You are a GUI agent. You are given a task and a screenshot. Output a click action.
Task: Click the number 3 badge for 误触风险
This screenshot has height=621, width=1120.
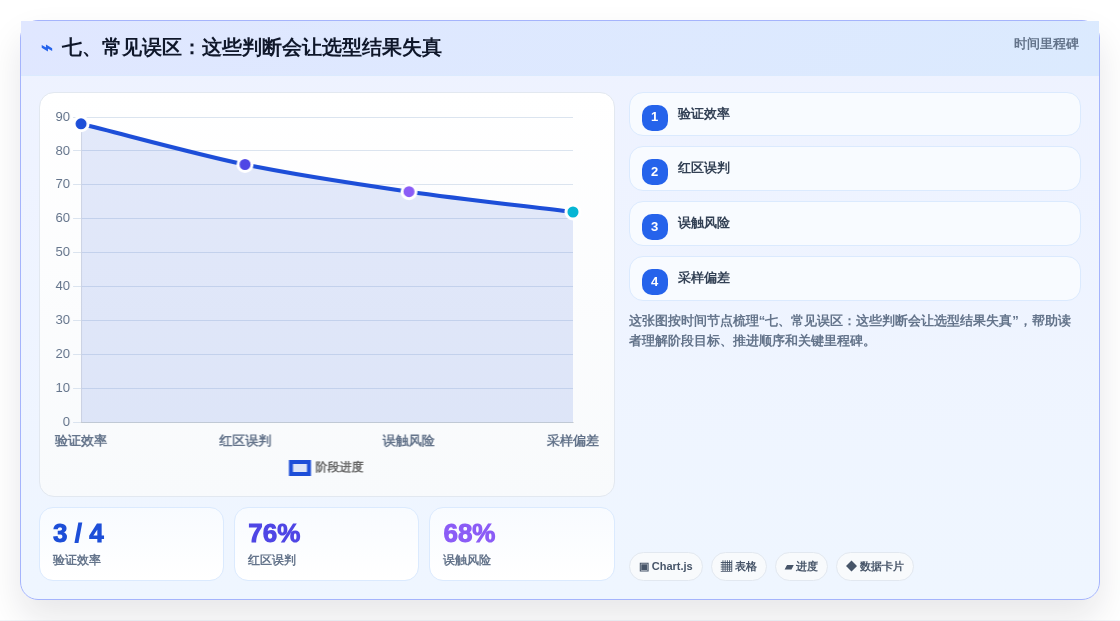pyautogui.click(x=654, y=227)
